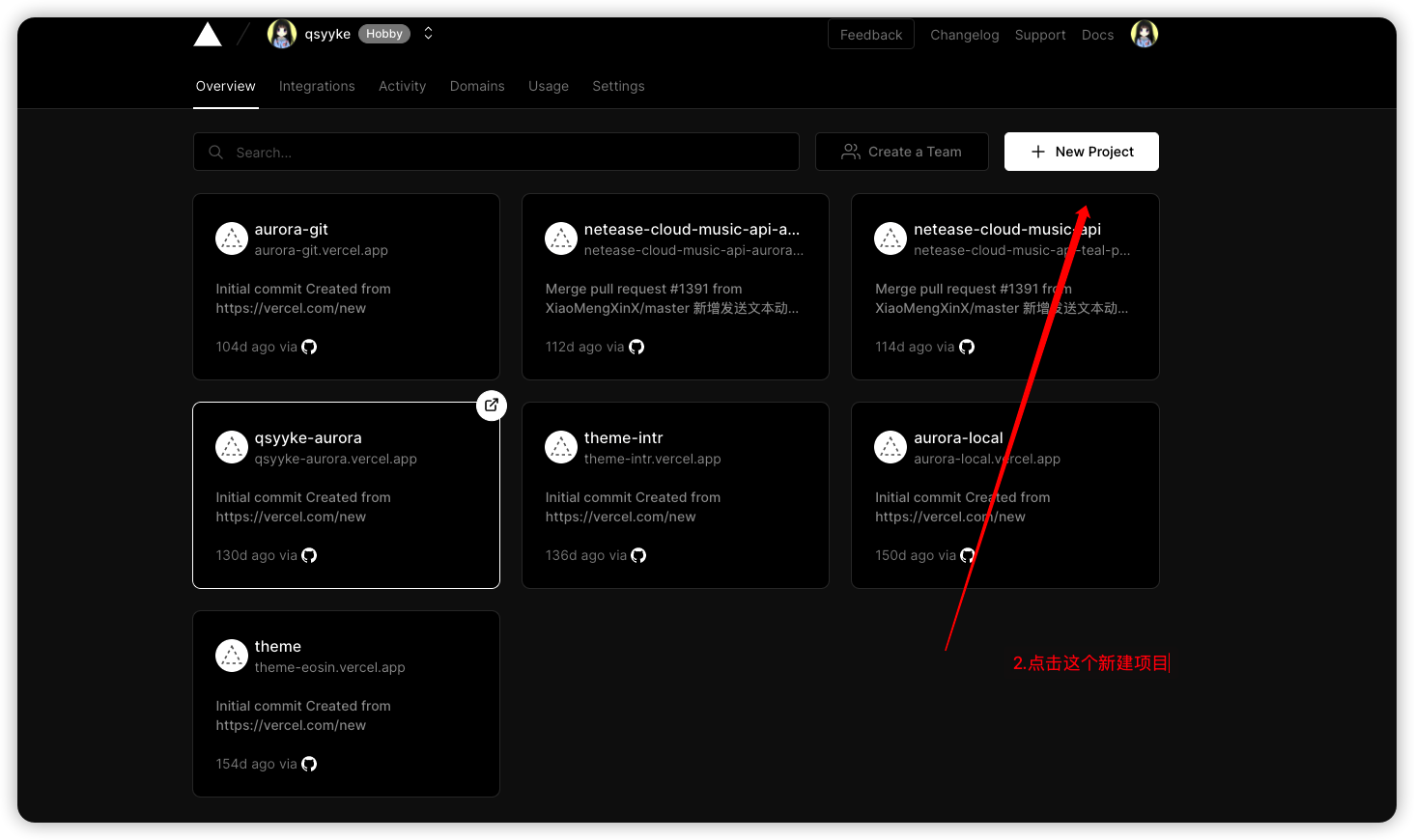The height and width of the screenshot is (840, 1414).
Task: Click the aurora-local project icon
Action: [x=891, y=446]
